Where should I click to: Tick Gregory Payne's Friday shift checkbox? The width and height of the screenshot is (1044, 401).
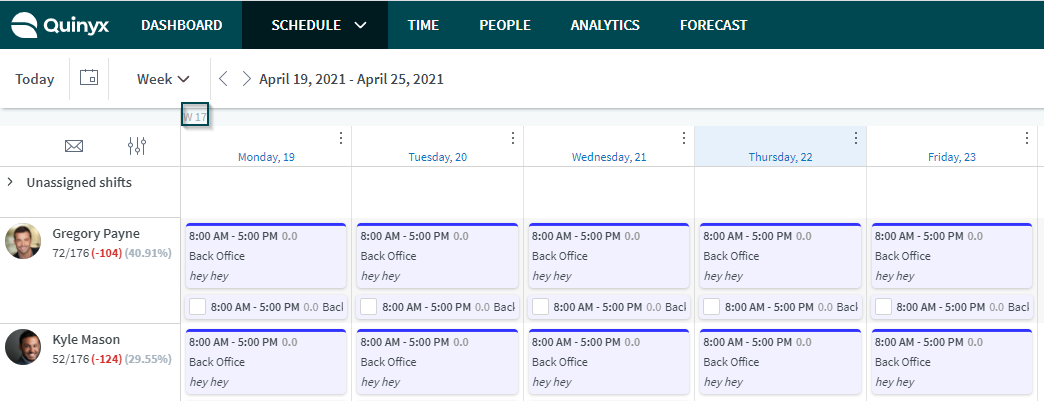(884, 307)
